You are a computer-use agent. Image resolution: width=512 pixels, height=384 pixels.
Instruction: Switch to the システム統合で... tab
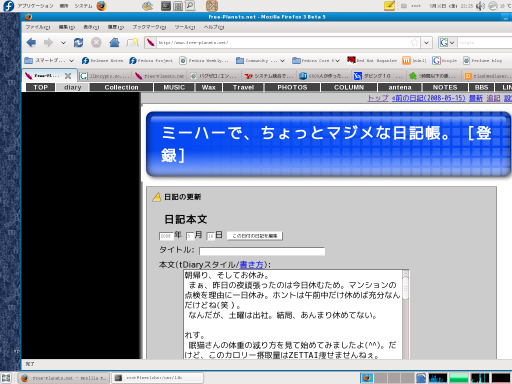click(x=269, y=76)
